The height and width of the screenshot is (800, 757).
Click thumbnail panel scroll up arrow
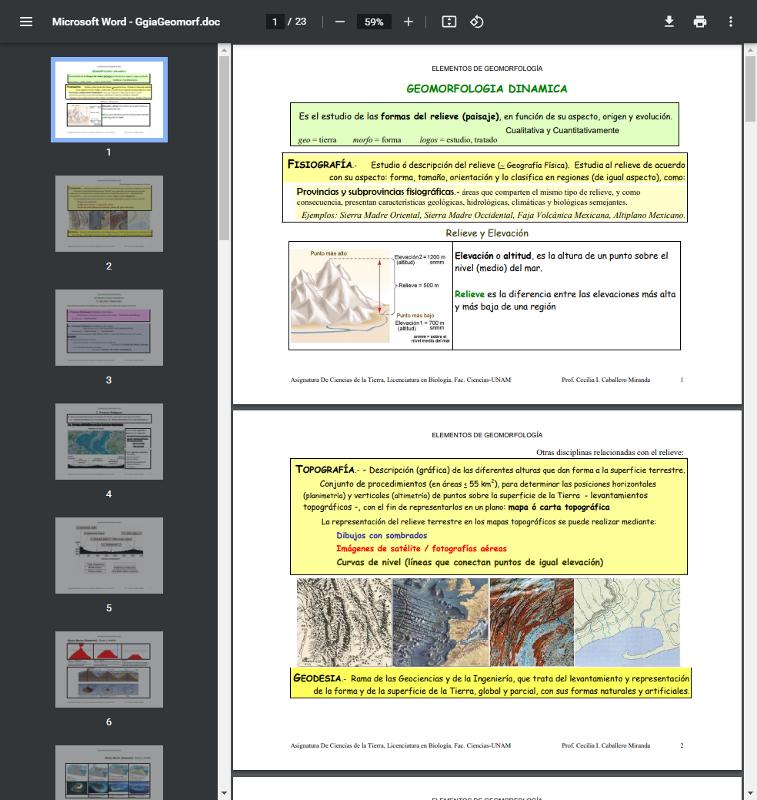(x=224, y=50)
